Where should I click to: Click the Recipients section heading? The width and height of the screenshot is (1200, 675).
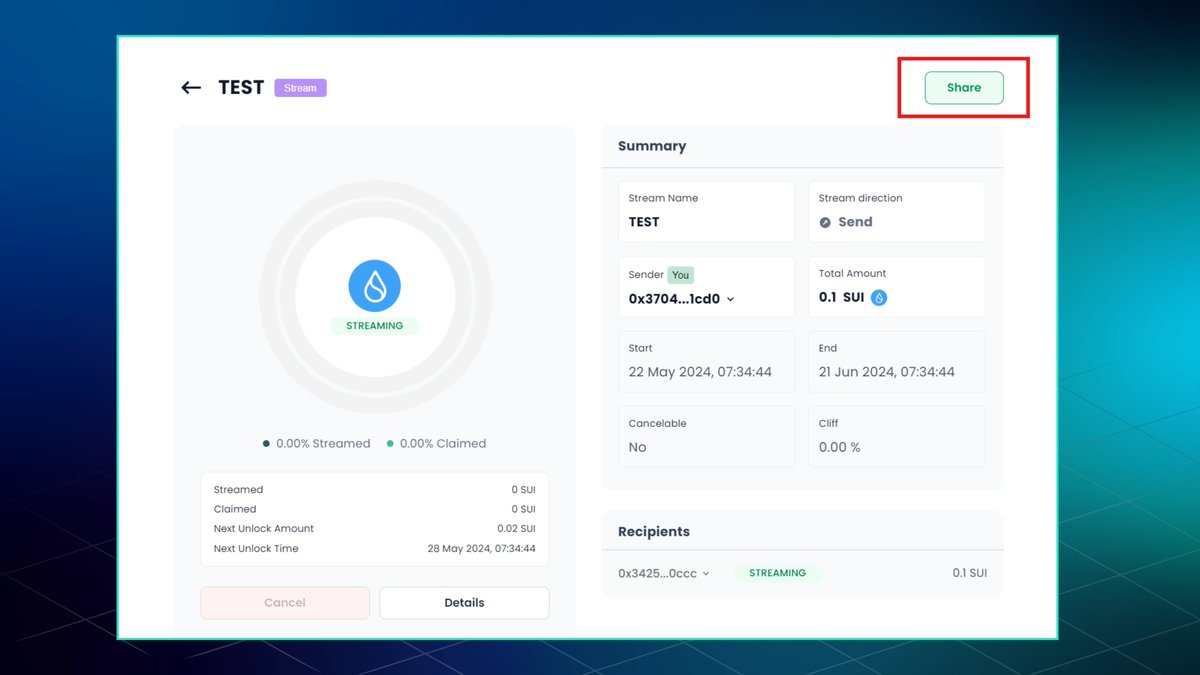(654, 532)
